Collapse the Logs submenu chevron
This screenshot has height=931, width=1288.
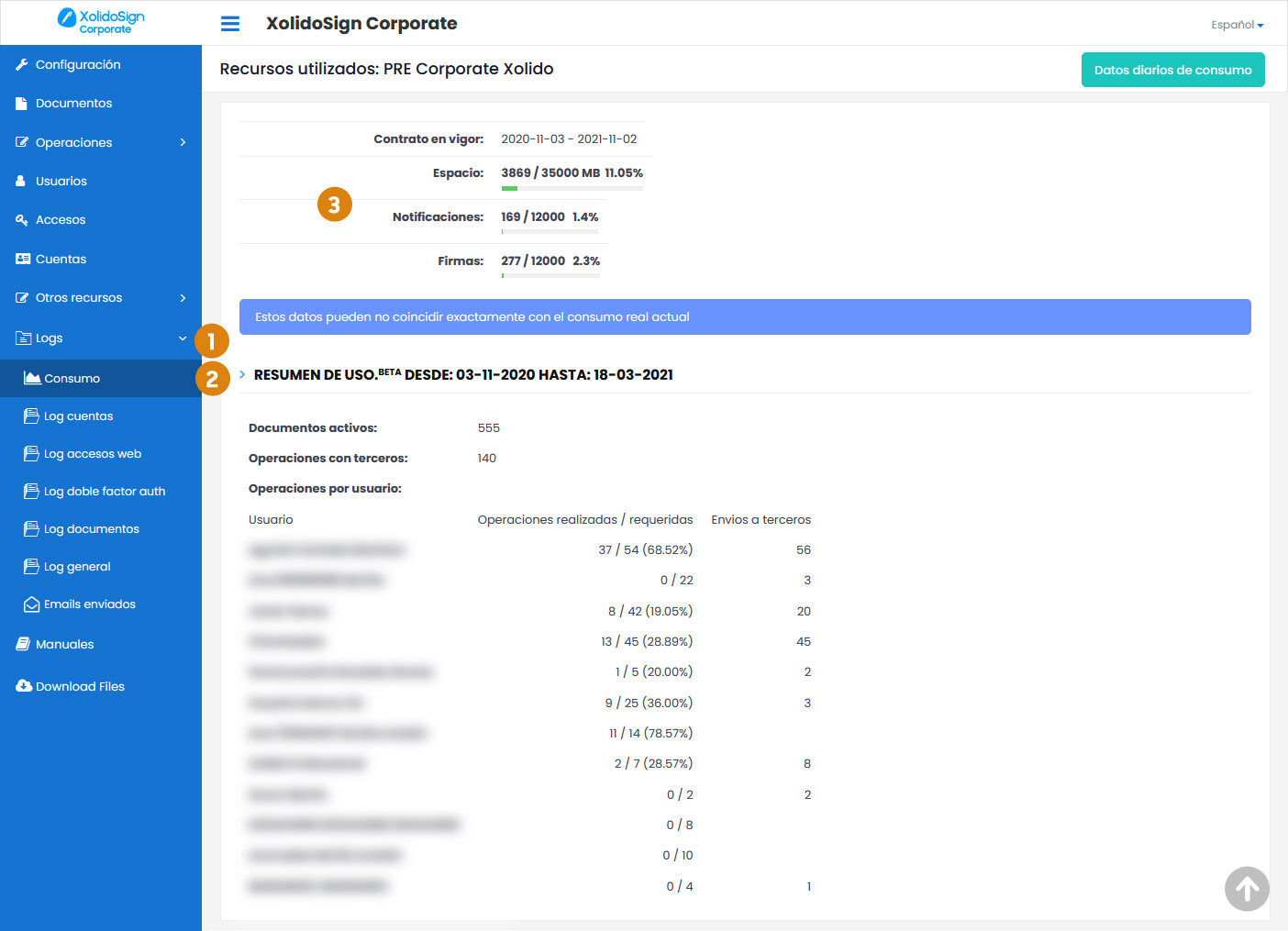coord(183,338)
